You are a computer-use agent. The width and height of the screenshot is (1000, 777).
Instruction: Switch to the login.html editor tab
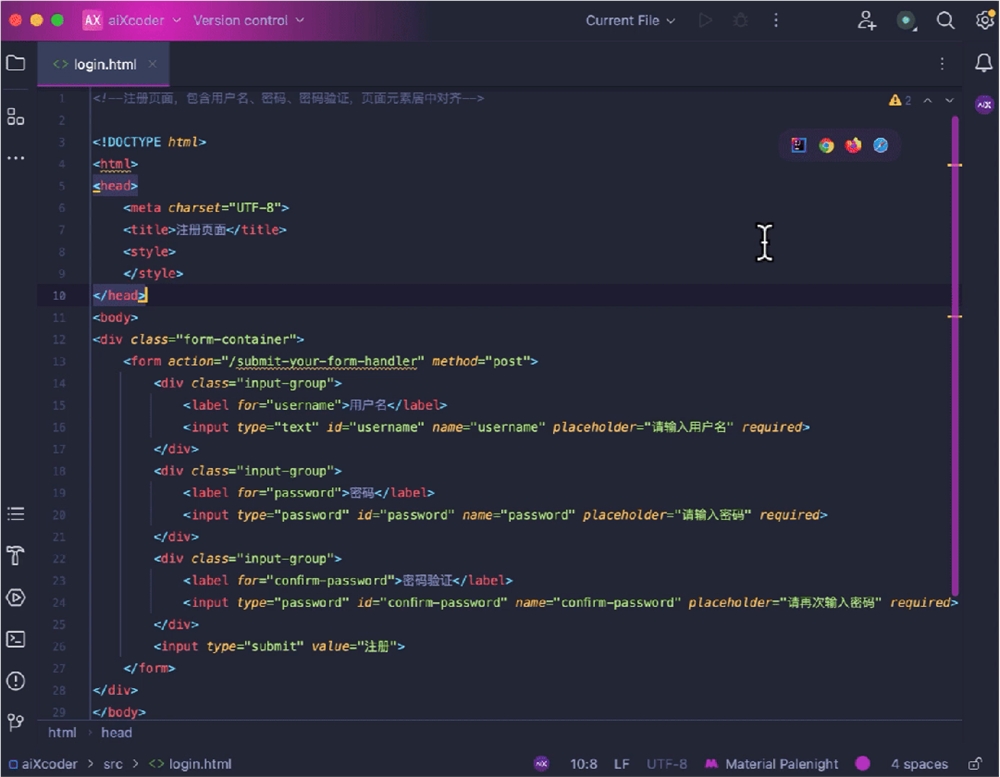pyautogui.click(x=103, y=63)
